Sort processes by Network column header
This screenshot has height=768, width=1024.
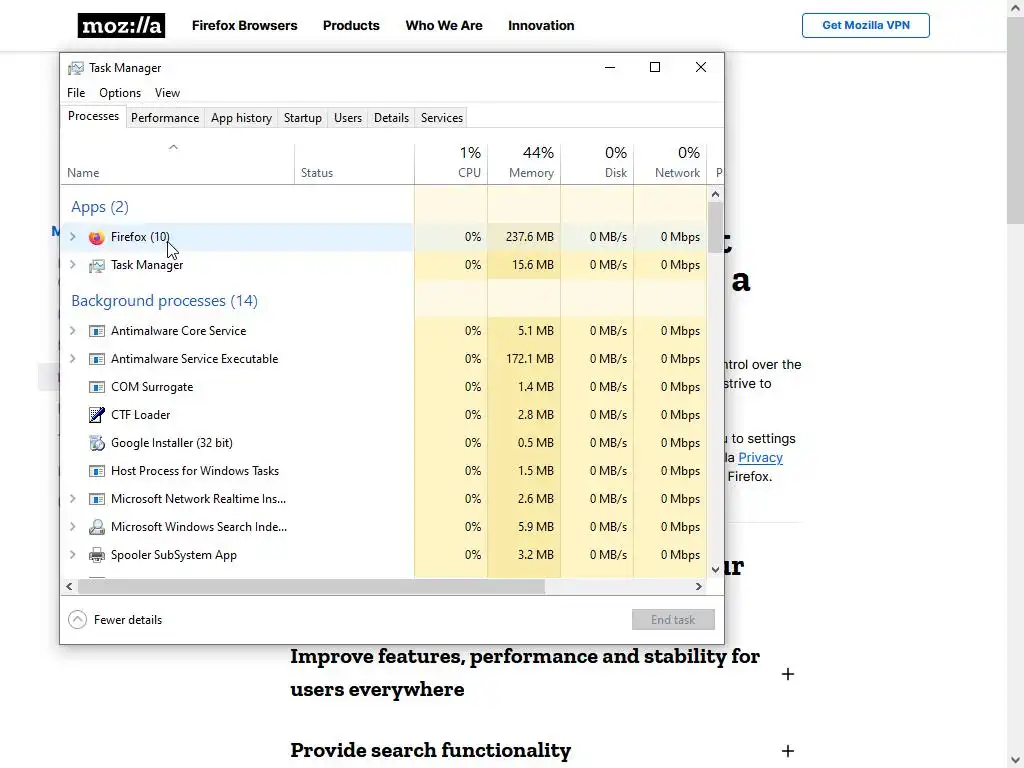tap(670, 163)
